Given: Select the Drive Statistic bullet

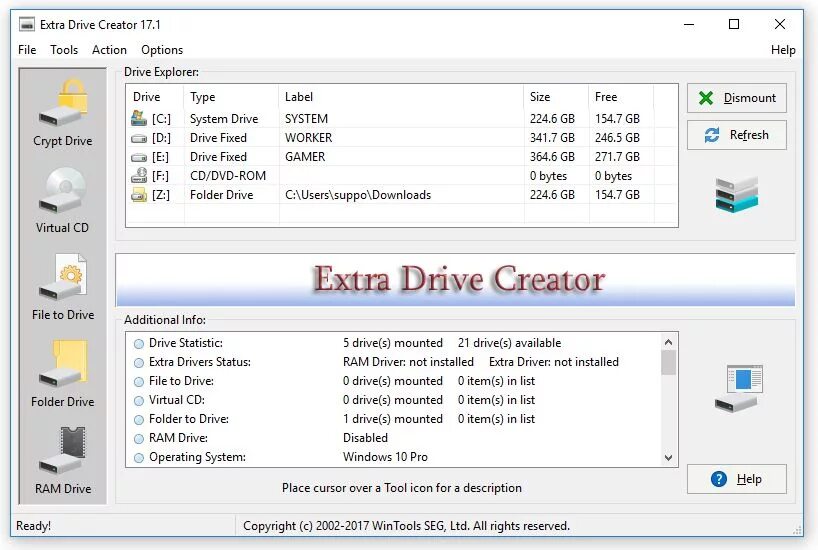Looking at the screenshot, I should click(139, 344).
